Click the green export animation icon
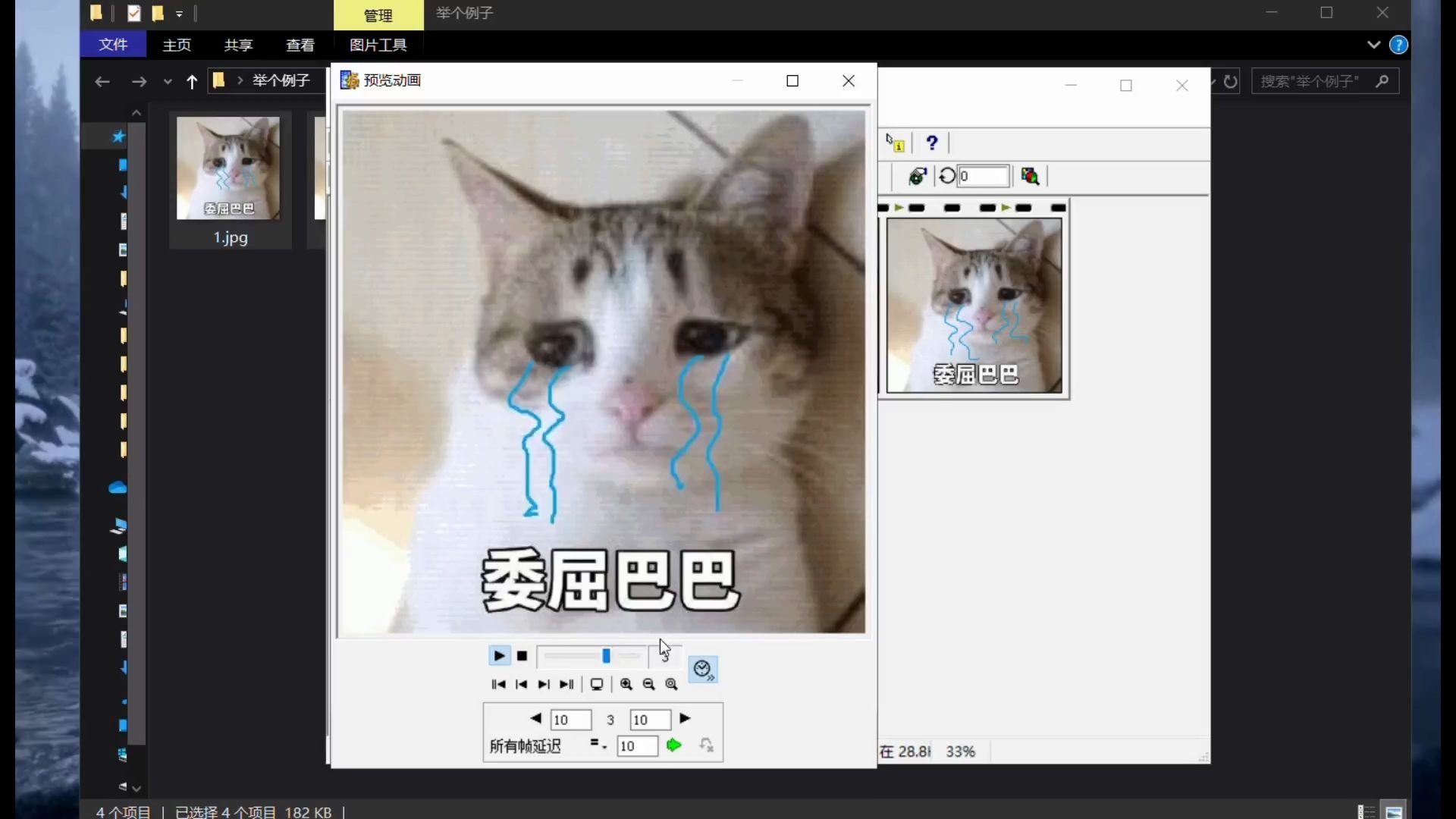The image size is (1456, 819). click(x=918, y=177)
